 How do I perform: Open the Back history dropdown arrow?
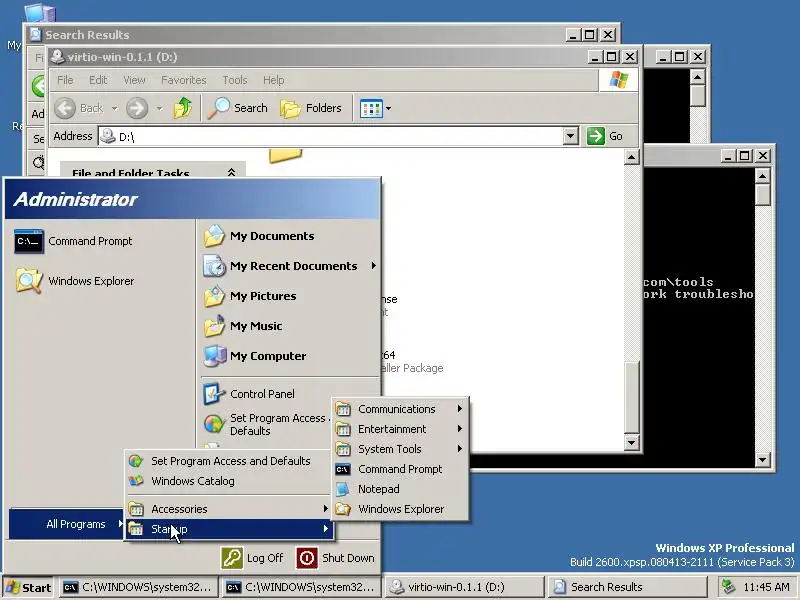[115, 108]
